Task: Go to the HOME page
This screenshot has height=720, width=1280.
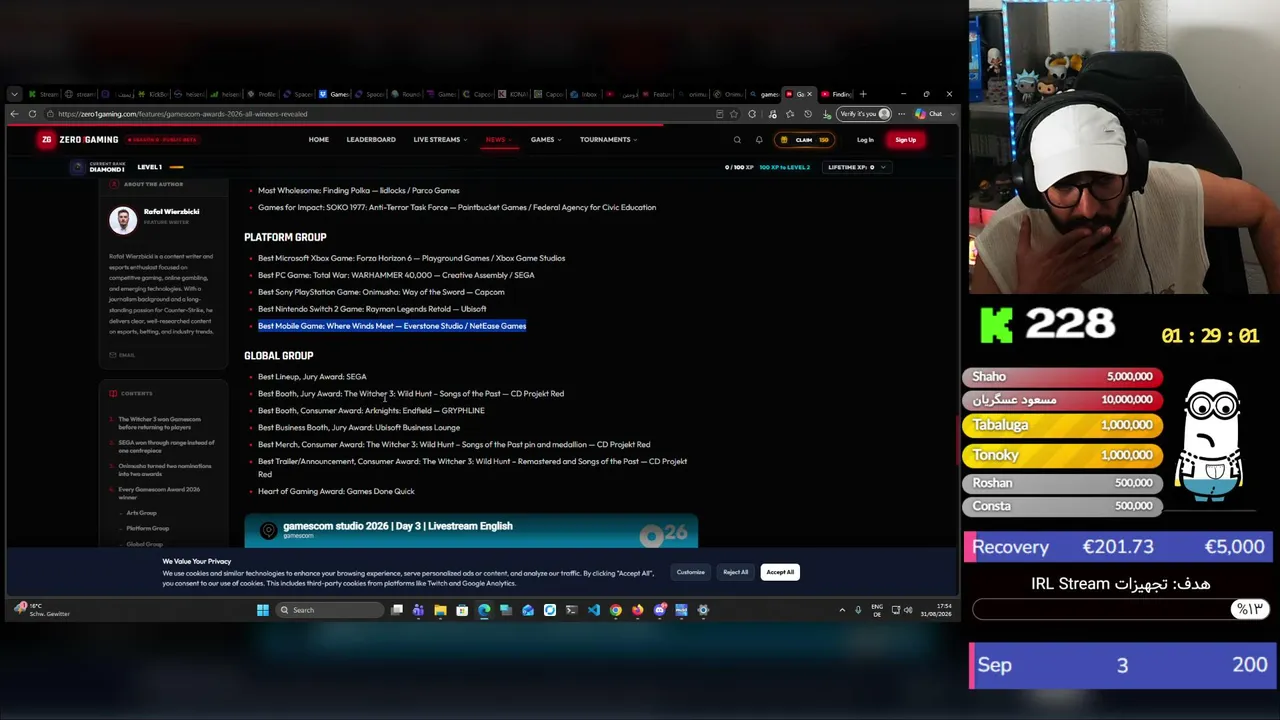Action: [x=319, y=140]
